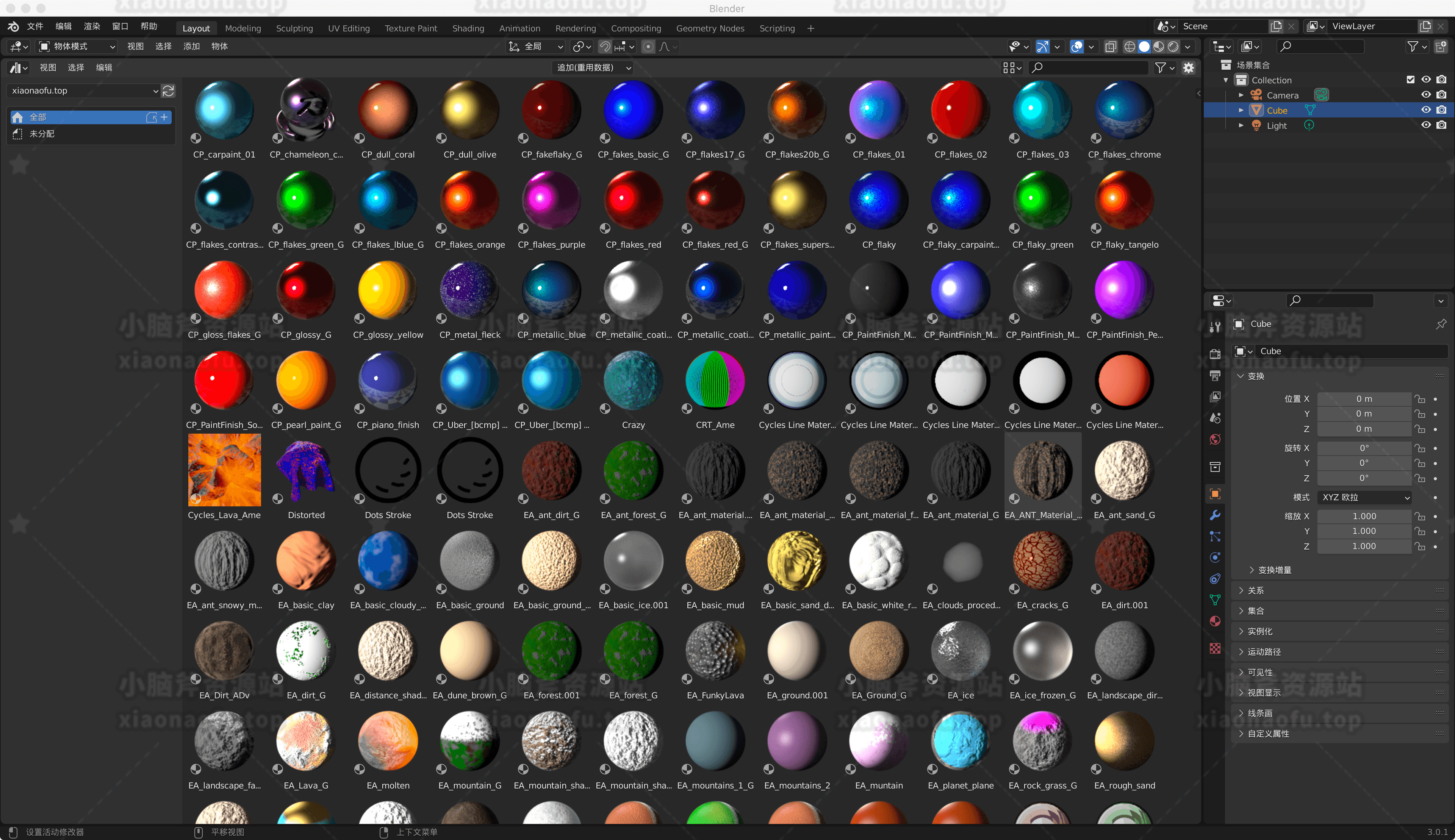The height and width of the screenshot is (840, 1455).
Task: Open the Physics properties tab icon
Action: point(1215,557)
